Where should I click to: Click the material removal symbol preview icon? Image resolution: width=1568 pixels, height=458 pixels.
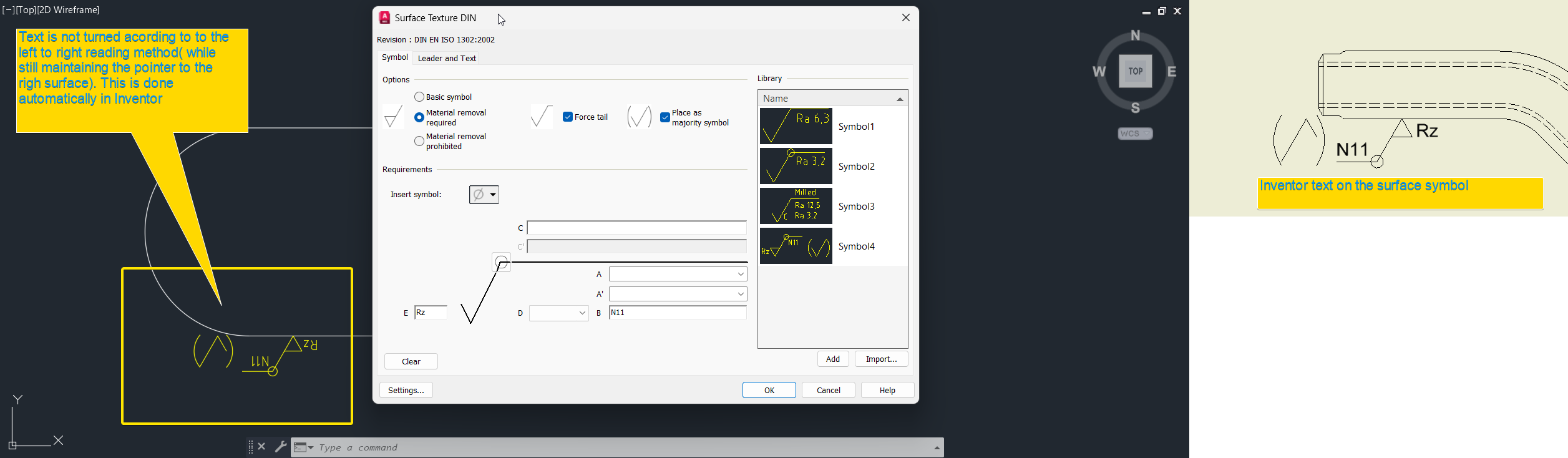click(x=393, y=117)
